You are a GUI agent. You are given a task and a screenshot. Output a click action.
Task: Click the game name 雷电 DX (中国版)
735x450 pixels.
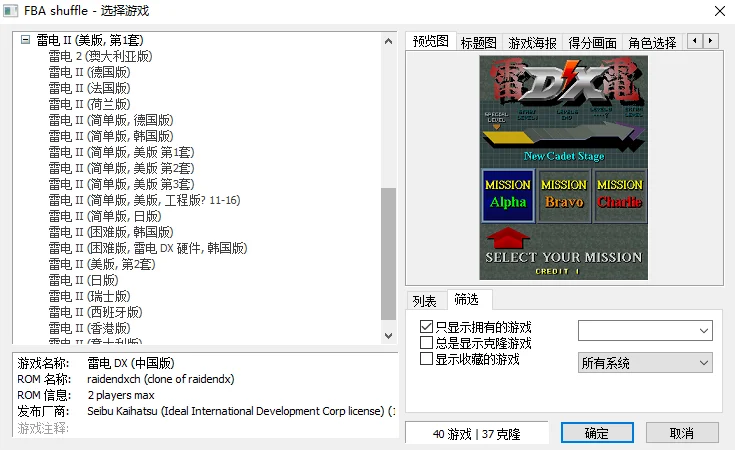pos(131,363)
